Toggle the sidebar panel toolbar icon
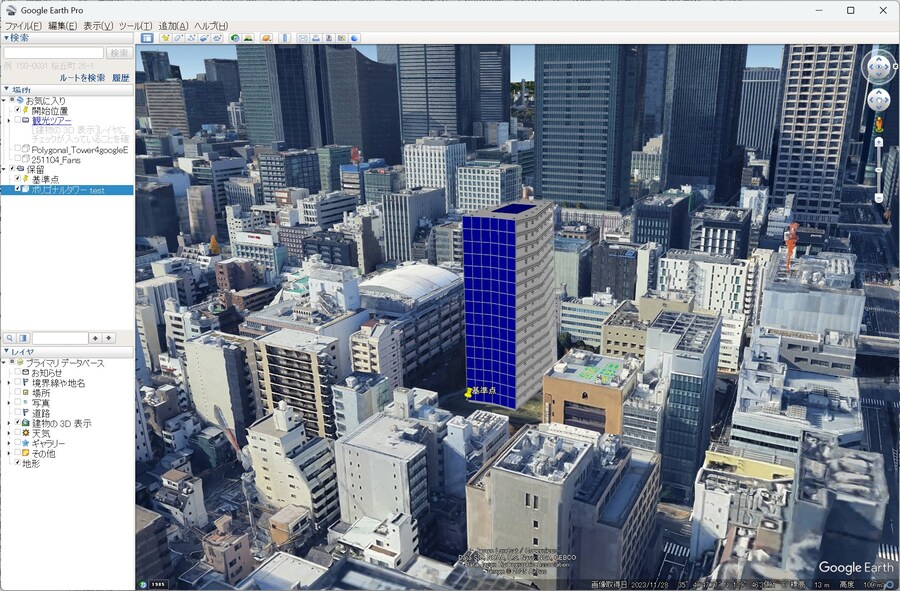The width and height of the screenshot is (900, 591). 147,38
